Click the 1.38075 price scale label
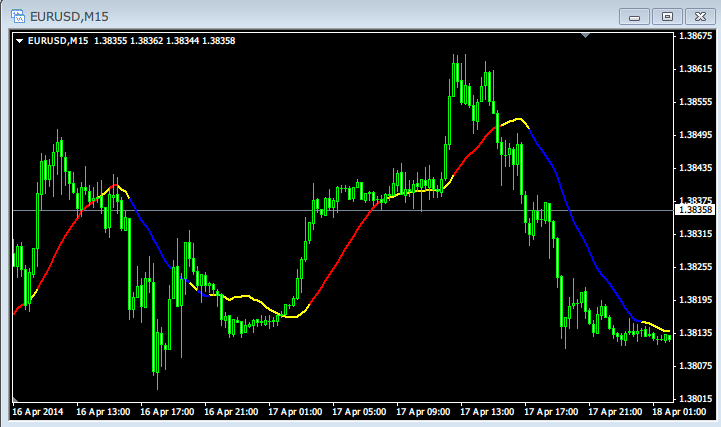The height and width of the screenshot is (427, 721). (x=696, y=366)
